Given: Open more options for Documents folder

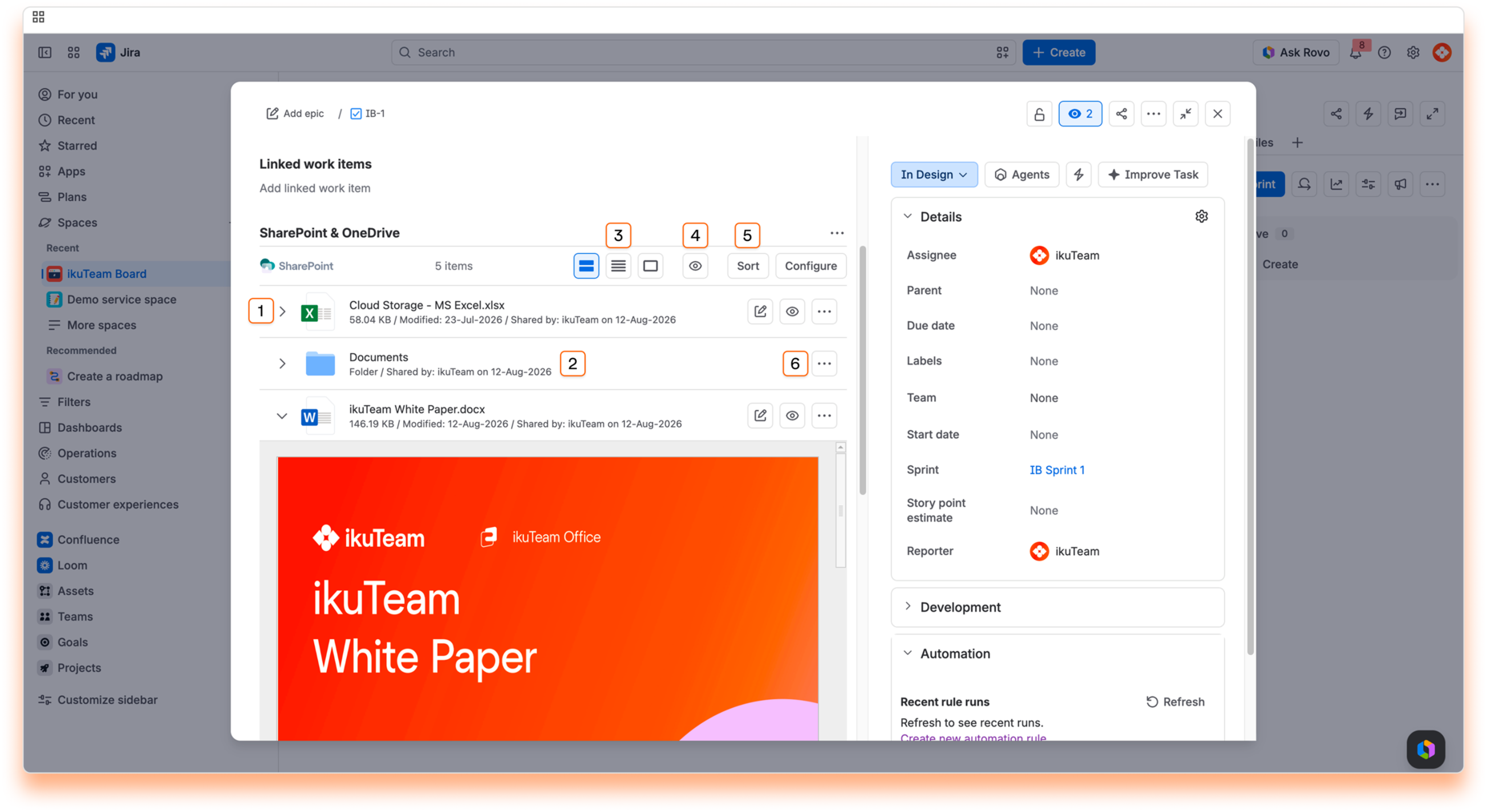Looking at the screenshot, I should click(x=824, y=364).
